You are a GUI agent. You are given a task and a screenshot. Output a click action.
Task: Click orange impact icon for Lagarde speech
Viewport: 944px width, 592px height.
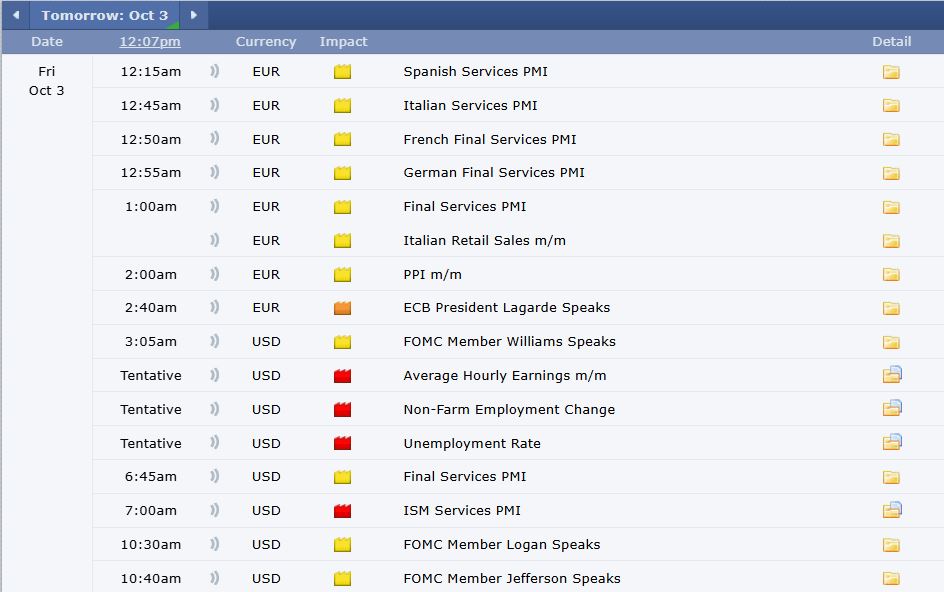click(x=343, y=308)
